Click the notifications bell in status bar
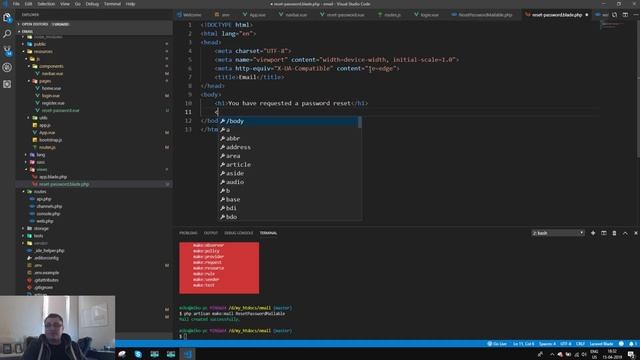Screen dimensions: 640x360 [632, 344]
